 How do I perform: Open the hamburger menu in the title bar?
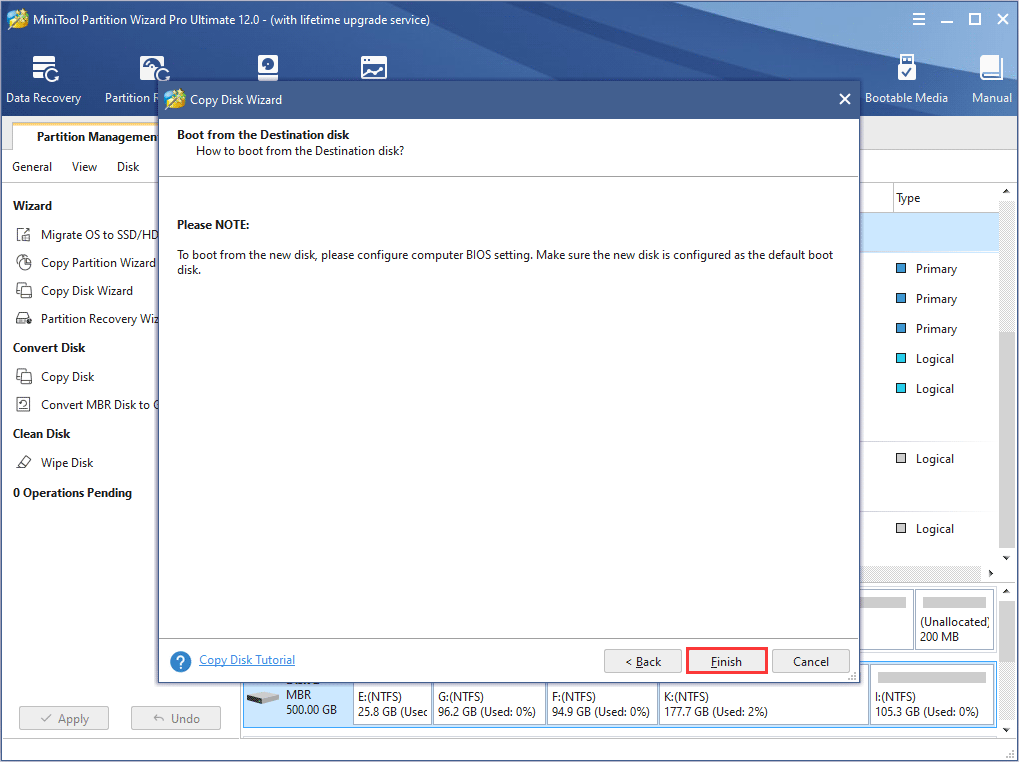pos(919,19)
